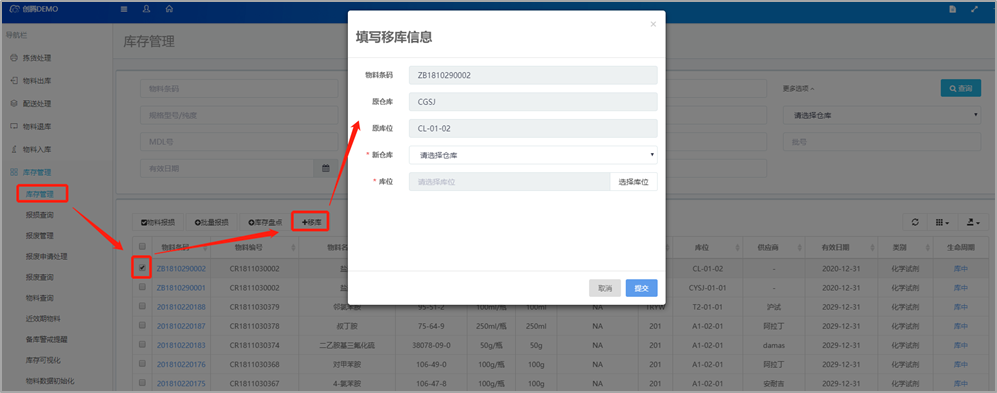Uncheck the row ZB1810290002 checkbox
This screenshot has width=997, height=393.
(x=142, y=268)
